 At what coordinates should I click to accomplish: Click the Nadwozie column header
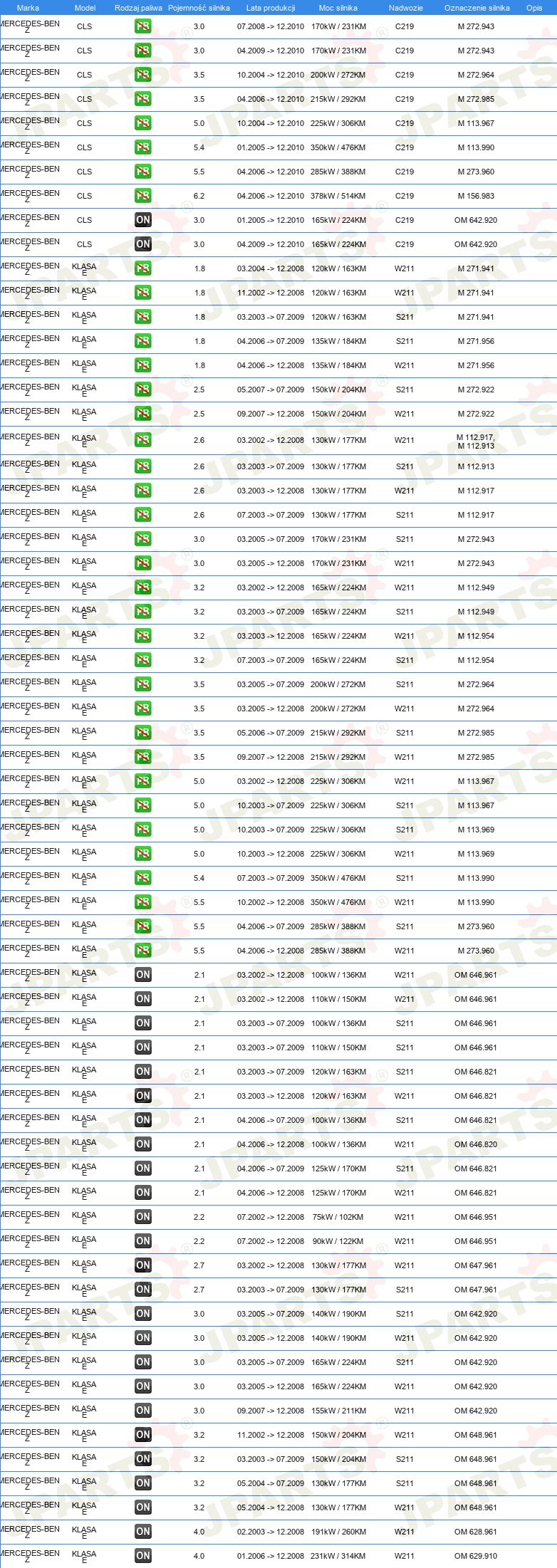pyautogui.click(x=406, y=8)
